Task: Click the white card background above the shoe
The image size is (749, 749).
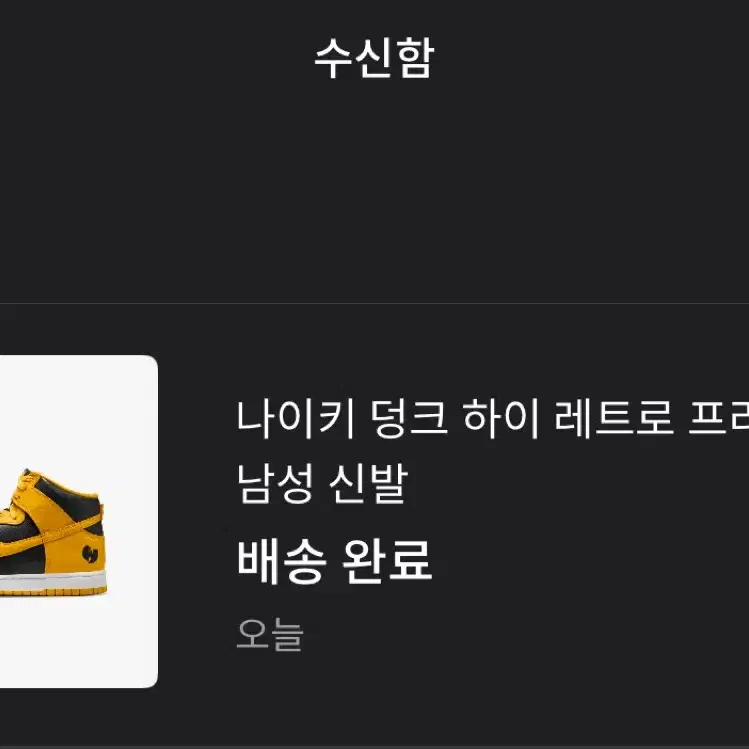Action: pos(78,411)
